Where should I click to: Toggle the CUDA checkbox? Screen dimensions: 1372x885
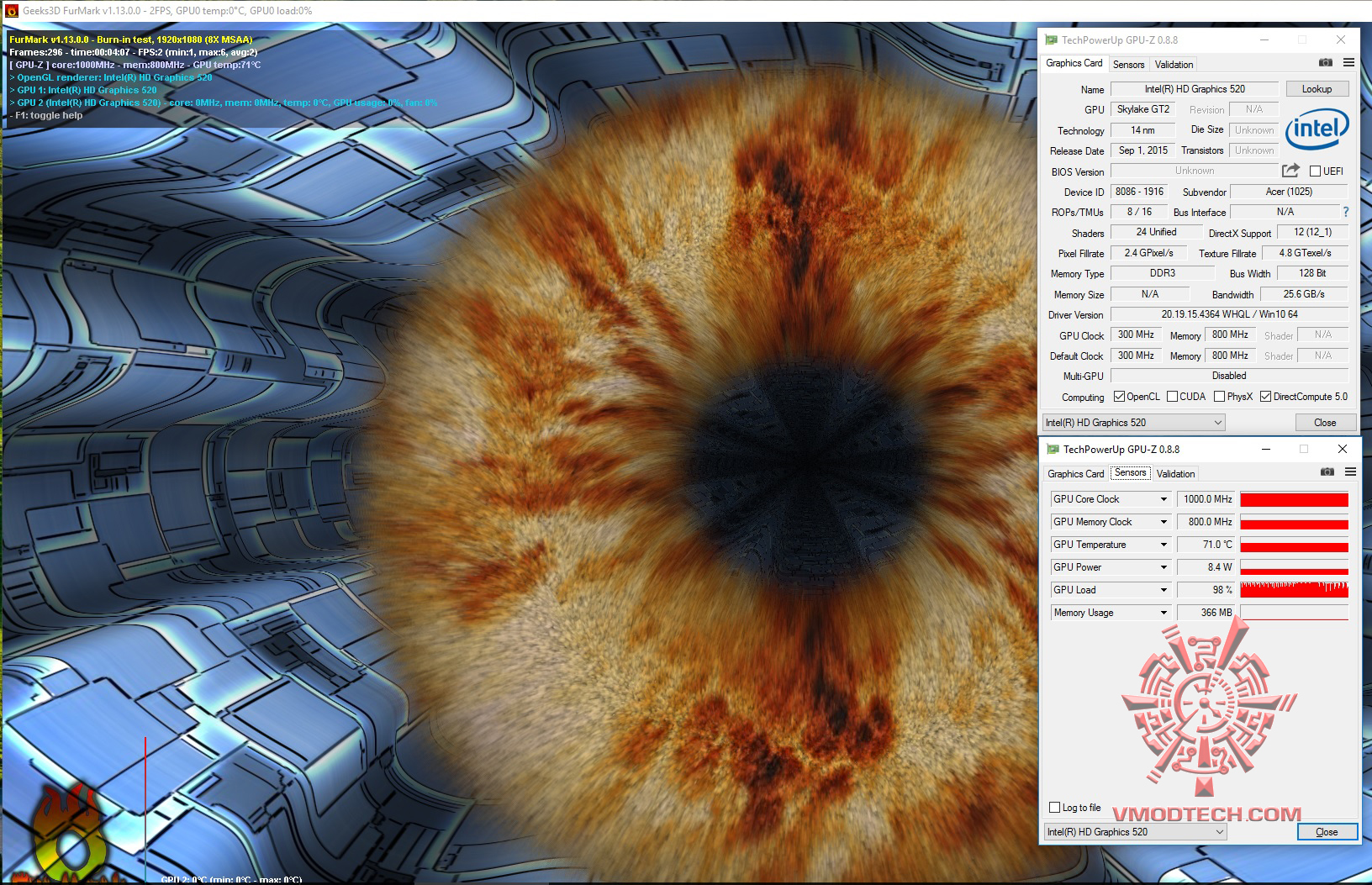click(x=1172, y=397)
